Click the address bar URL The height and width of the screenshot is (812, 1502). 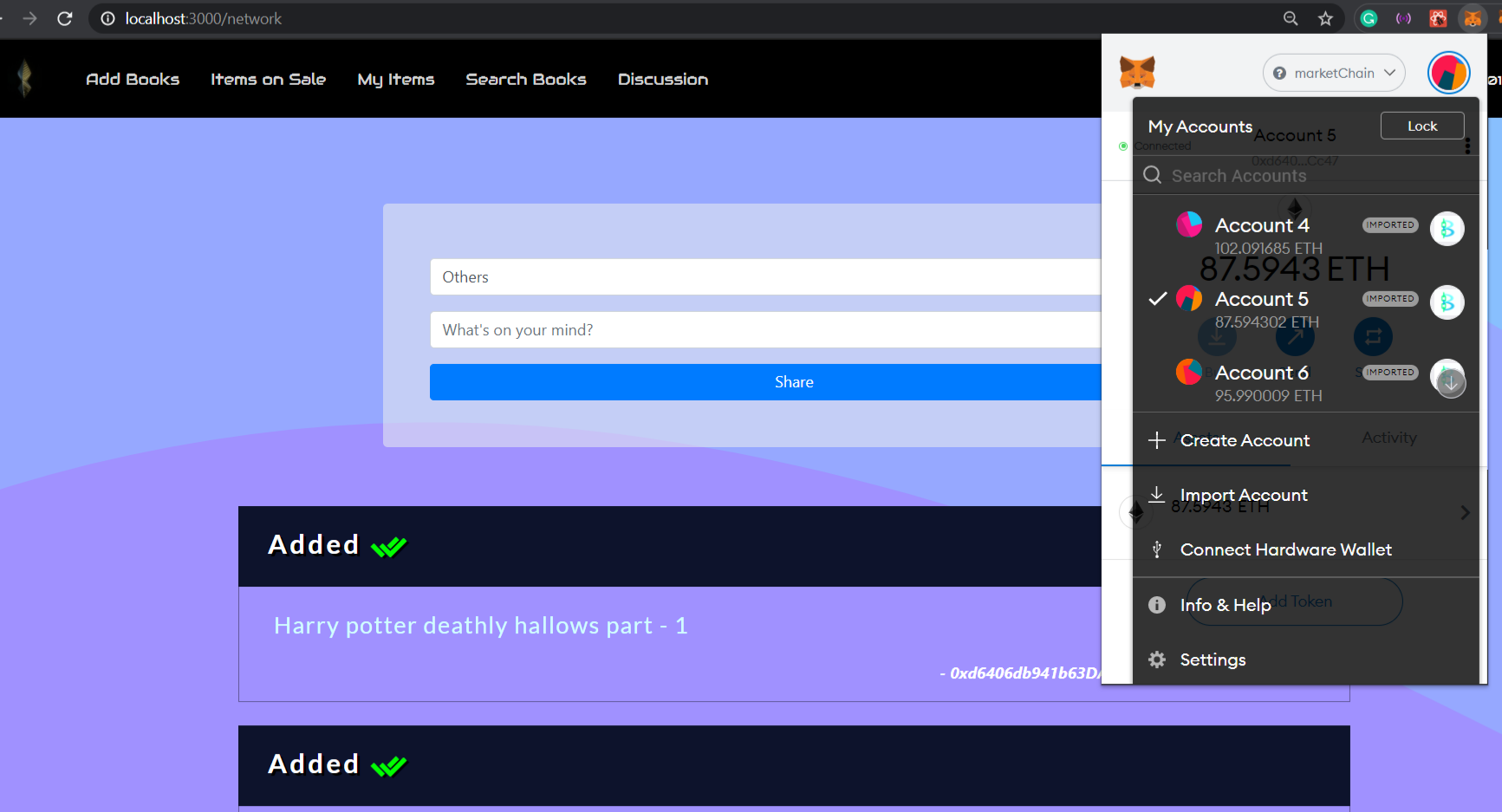click(204, 18)
